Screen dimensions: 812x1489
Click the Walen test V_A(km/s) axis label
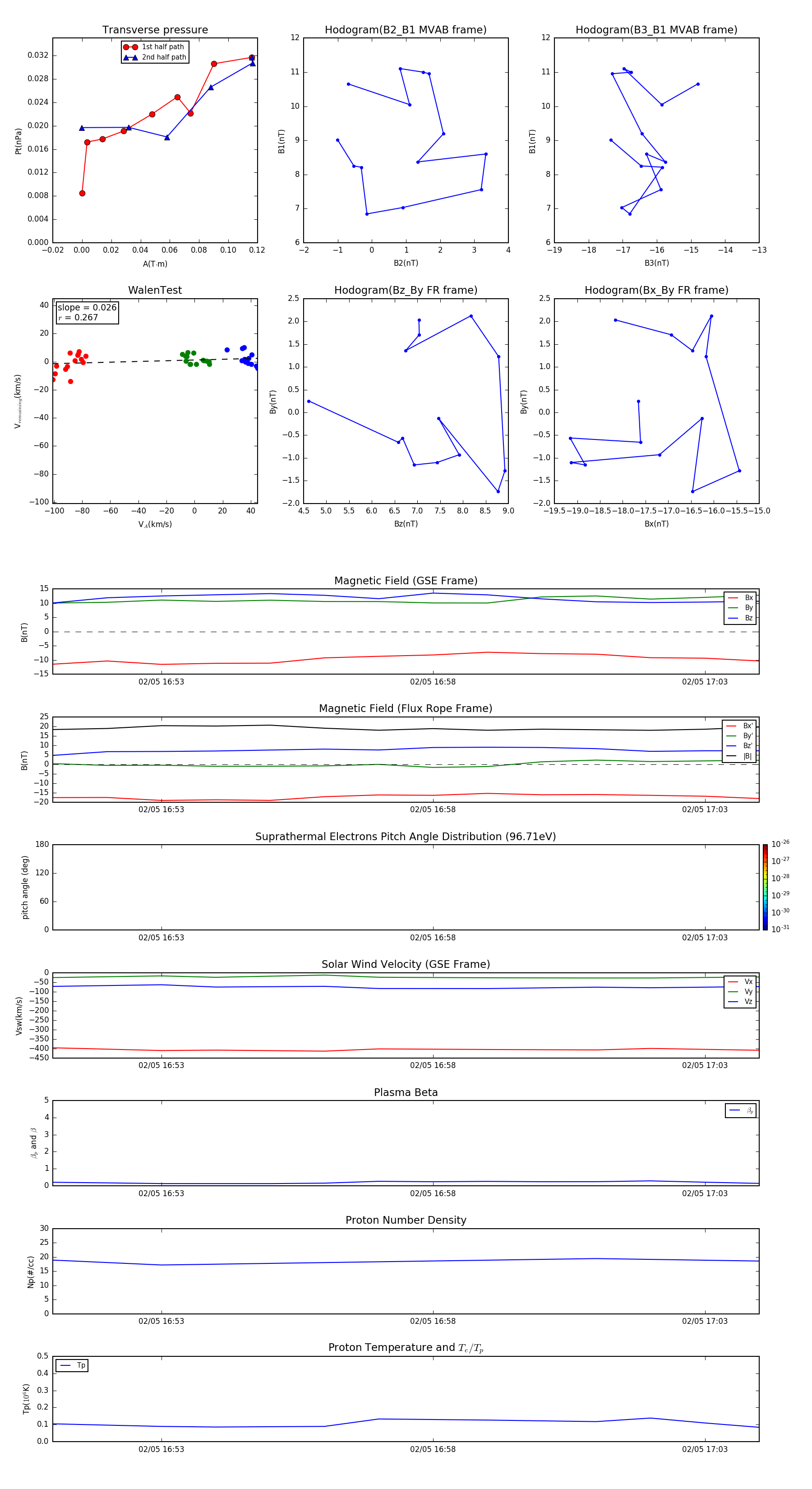tap(155, 524)
